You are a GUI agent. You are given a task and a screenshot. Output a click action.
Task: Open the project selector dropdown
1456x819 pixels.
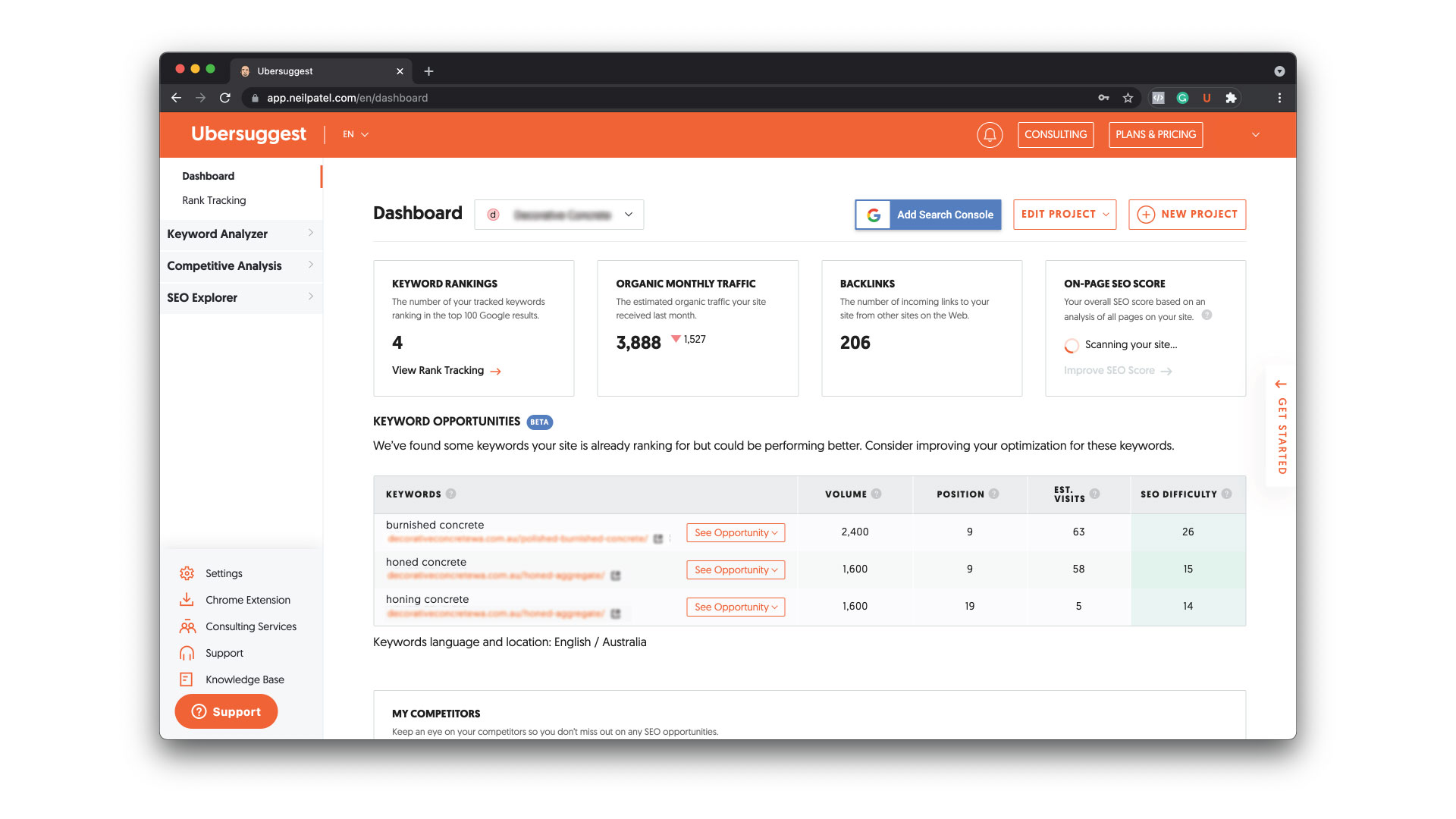pyautogui.click(x=559, y=215)
